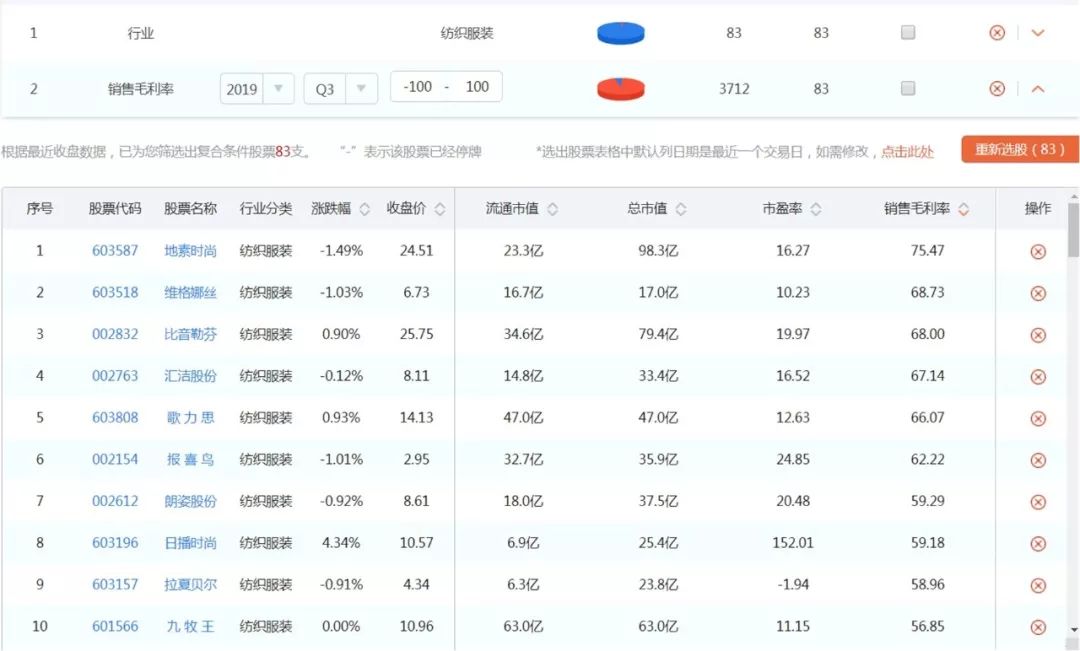Sort by 收盘价 column arrows
1080x651 pixels.
point(440,209)
